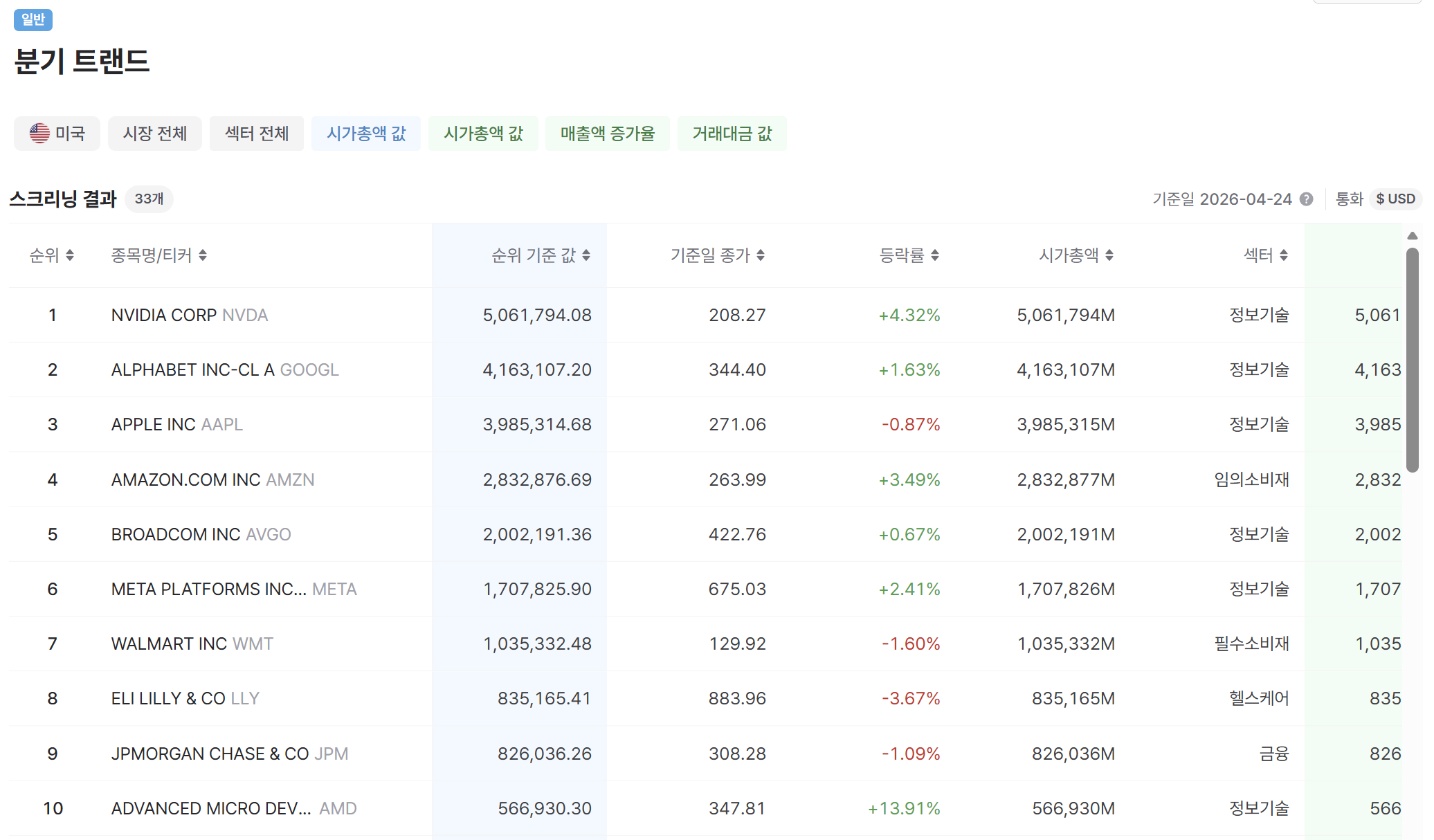Sort by 시가총액 using its header arrows

1109,255
